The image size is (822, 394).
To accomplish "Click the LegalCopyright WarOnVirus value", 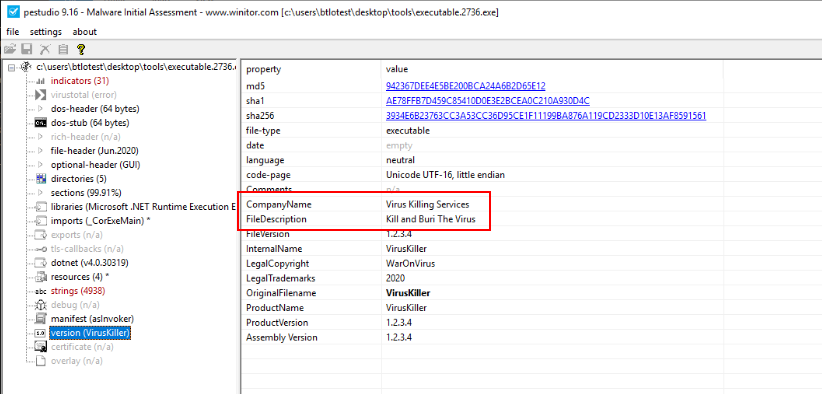I will click(x=410, y=264).
